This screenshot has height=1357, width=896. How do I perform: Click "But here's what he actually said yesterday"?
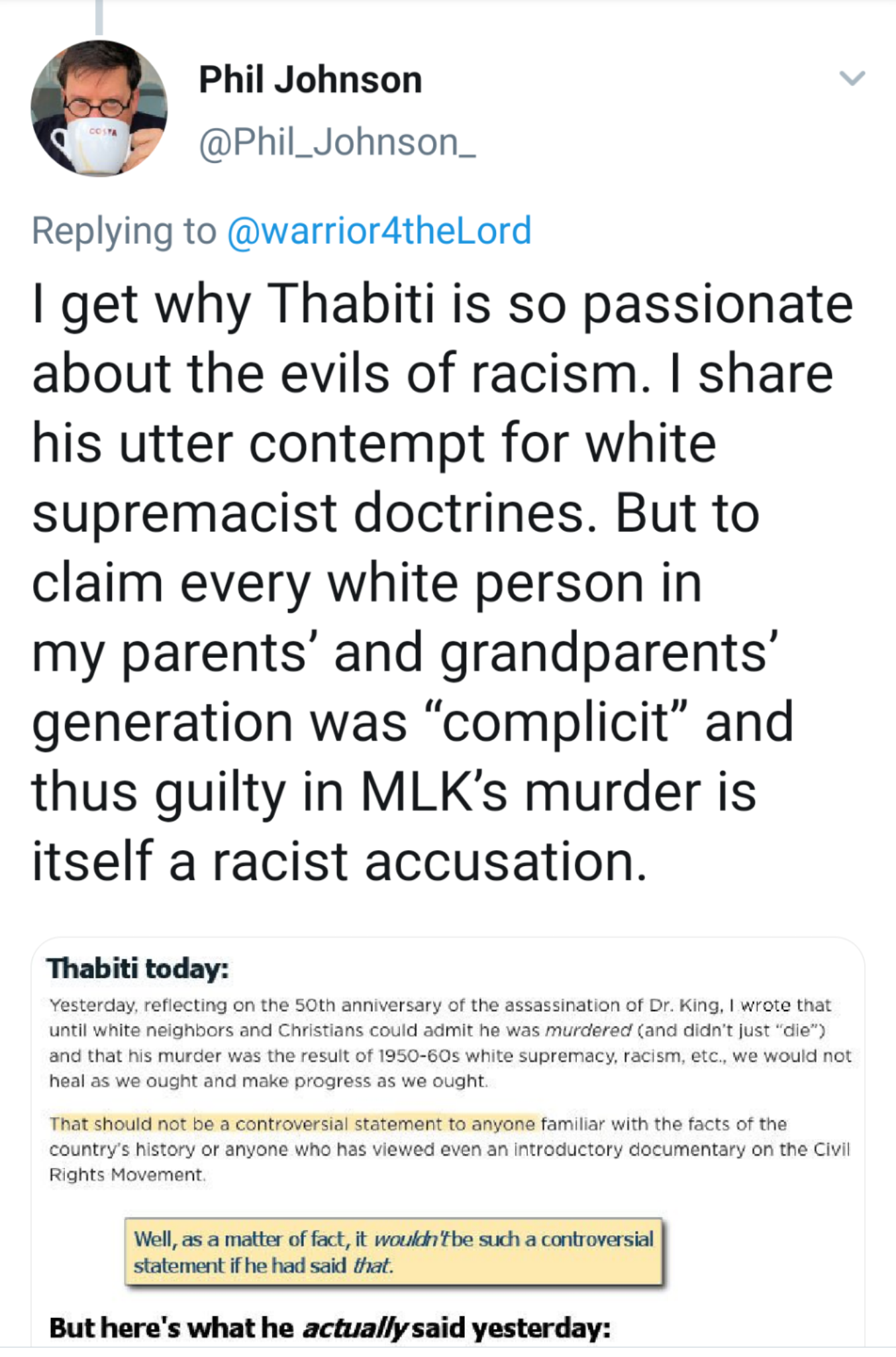click(x=330, y=1328)
